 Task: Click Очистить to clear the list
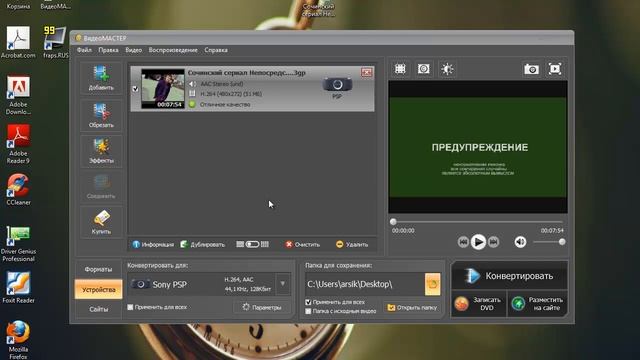click(x=302, y=244)
